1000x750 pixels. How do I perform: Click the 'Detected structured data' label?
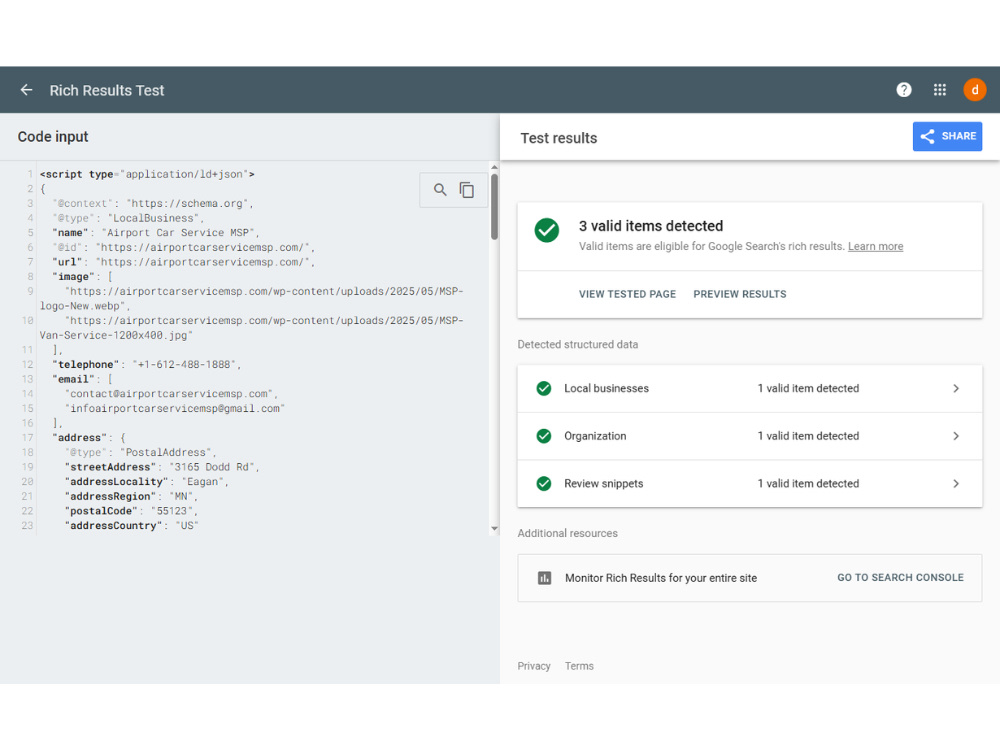pos(577,344)
